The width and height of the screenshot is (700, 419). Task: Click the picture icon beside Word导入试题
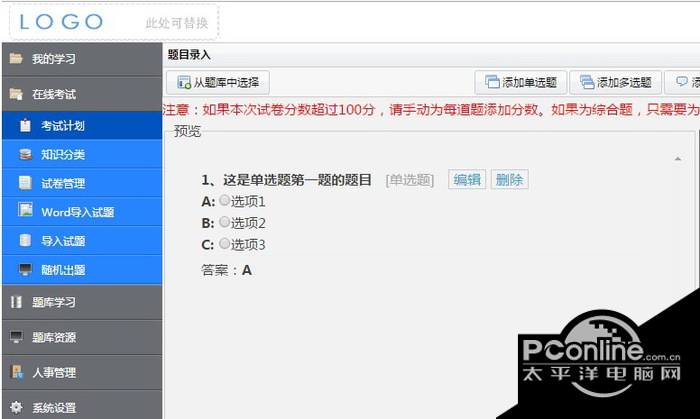point(25,210)
